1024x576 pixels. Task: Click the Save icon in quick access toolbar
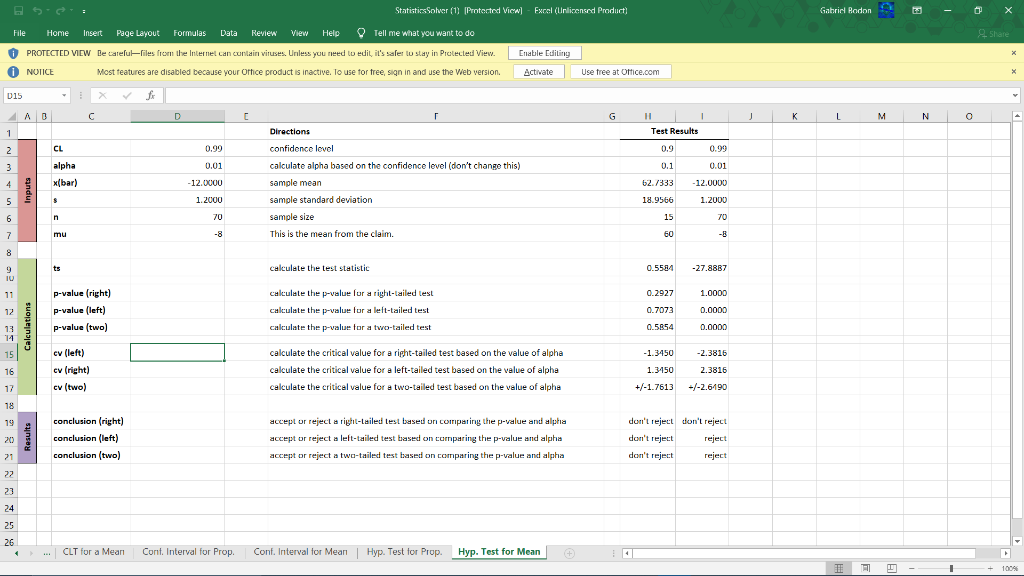pyautogui.click(x=18, y=10)
